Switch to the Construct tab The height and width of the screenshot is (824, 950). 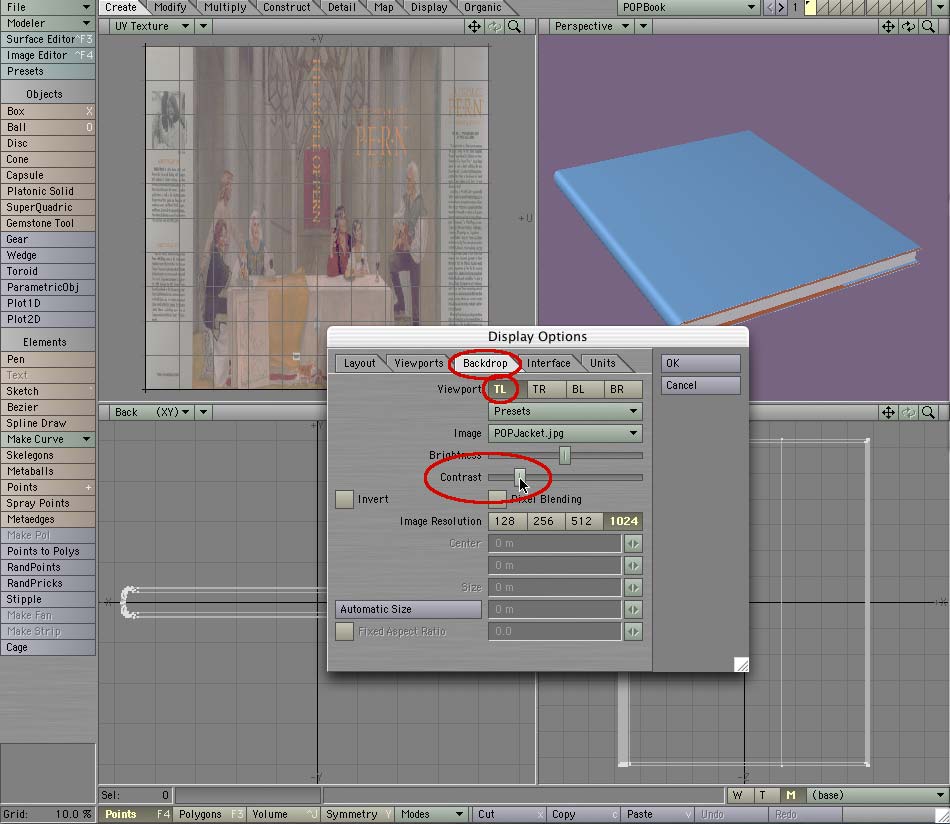click(286, 7)
